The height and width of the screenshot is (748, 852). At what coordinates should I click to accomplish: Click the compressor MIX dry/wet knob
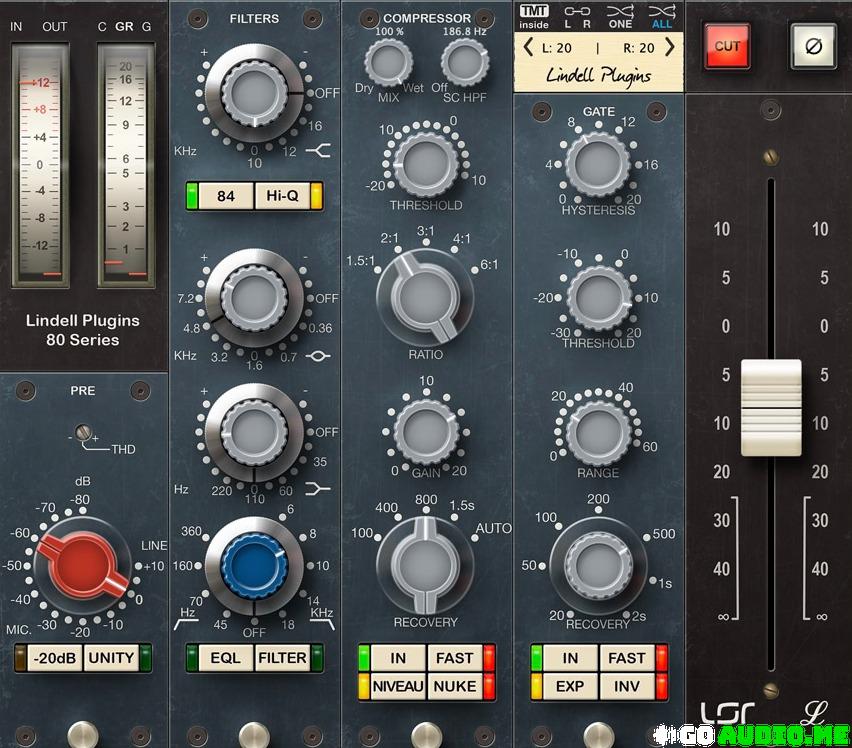[388, 63]
